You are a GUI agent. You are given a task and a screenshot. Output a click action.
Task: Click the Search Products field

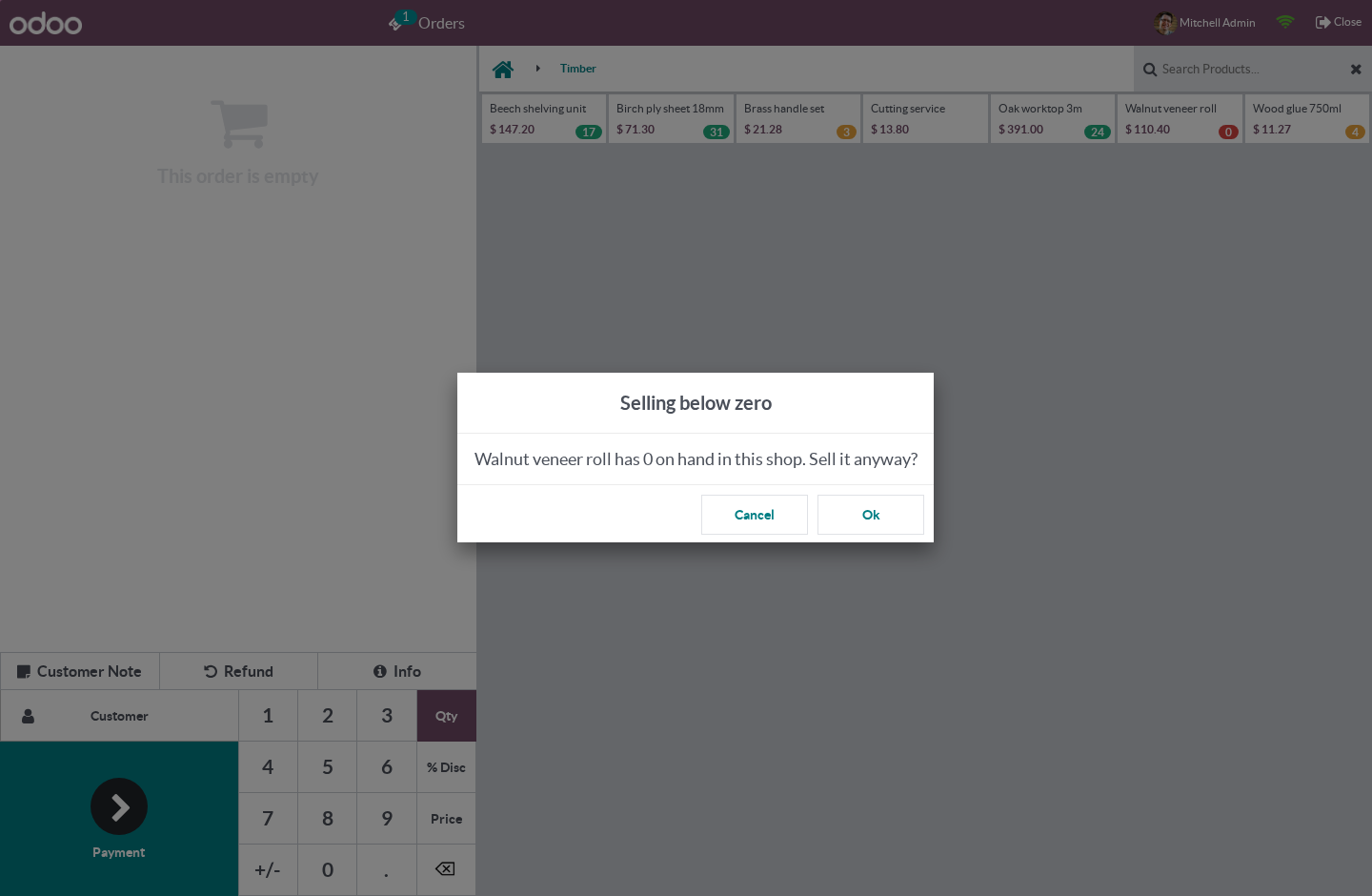point(1243,69)
